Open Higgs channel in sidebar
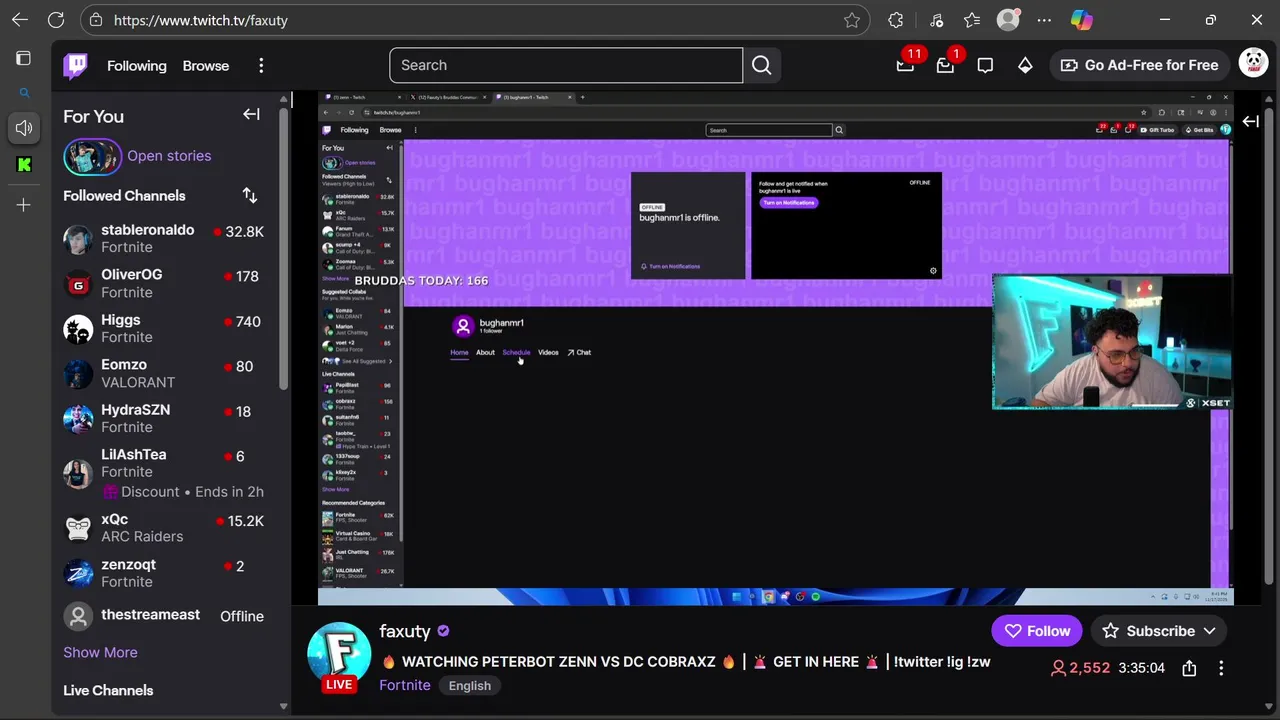 [x=164, y=328]
